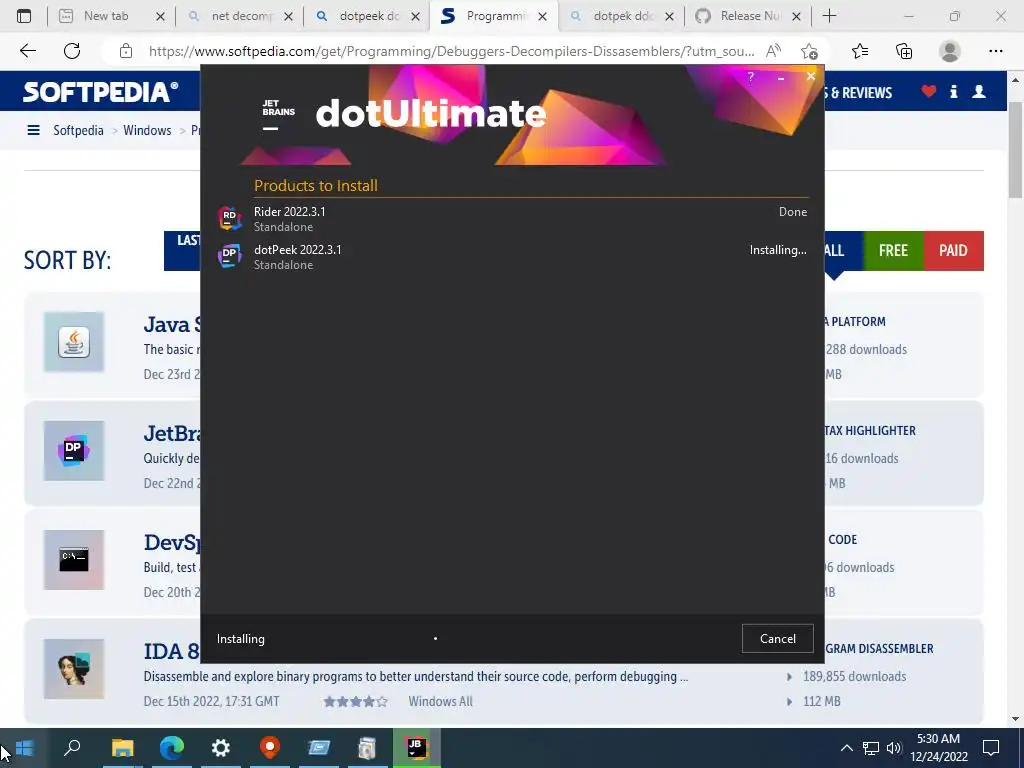Open volume control in system tray
The width and height of the screenshot is (1024, 768).
(x=894, y=748)
